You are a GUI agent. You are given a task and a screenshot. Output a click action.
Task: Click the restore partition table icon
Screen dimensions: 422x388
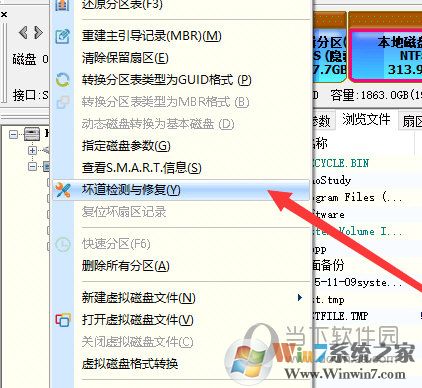coord(62,5)
